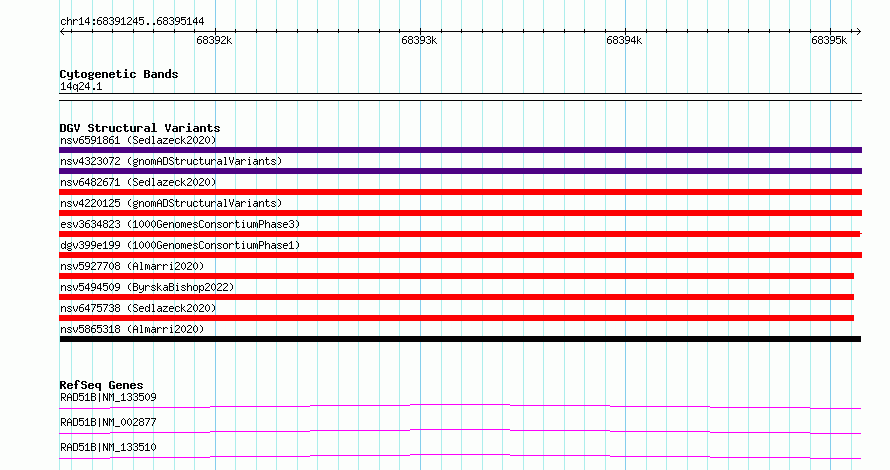Click variant label nsv5927708 (Almarri2020)
This screenshot has height=470, width=890.
point(132,266)
